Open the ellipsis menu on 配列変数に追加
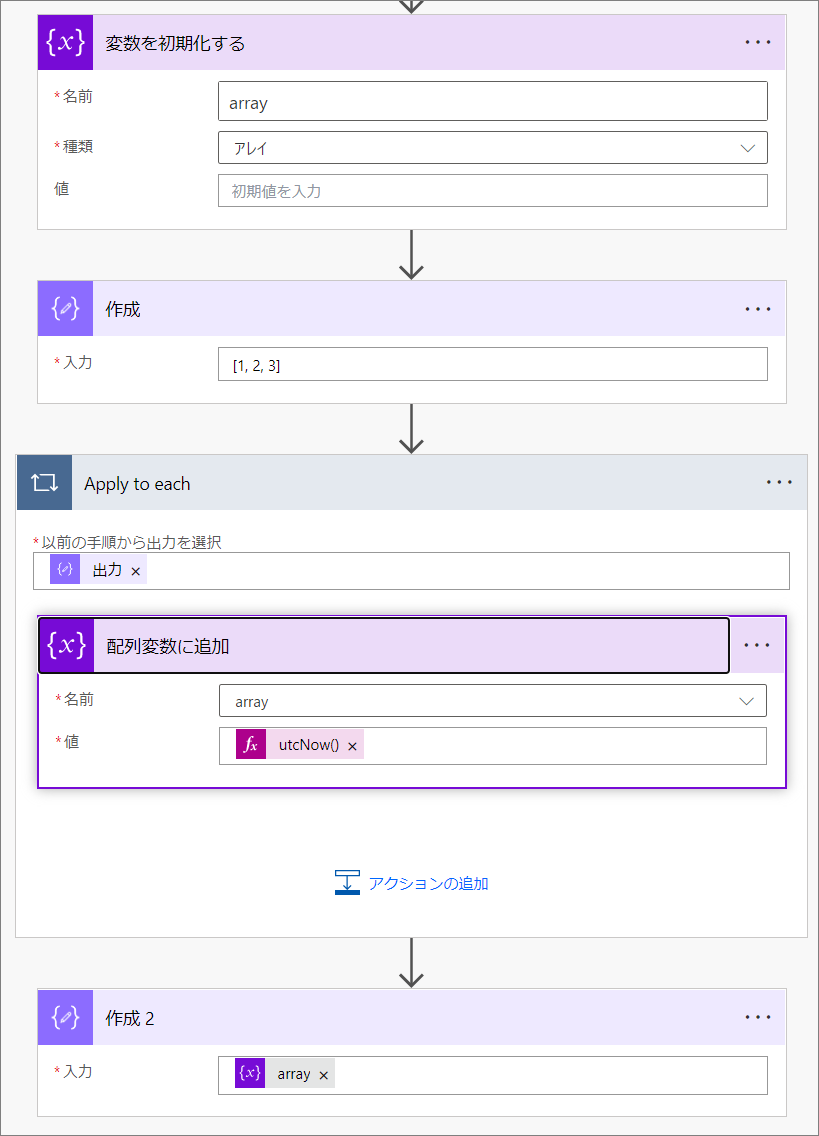 (x=757, y=645)
